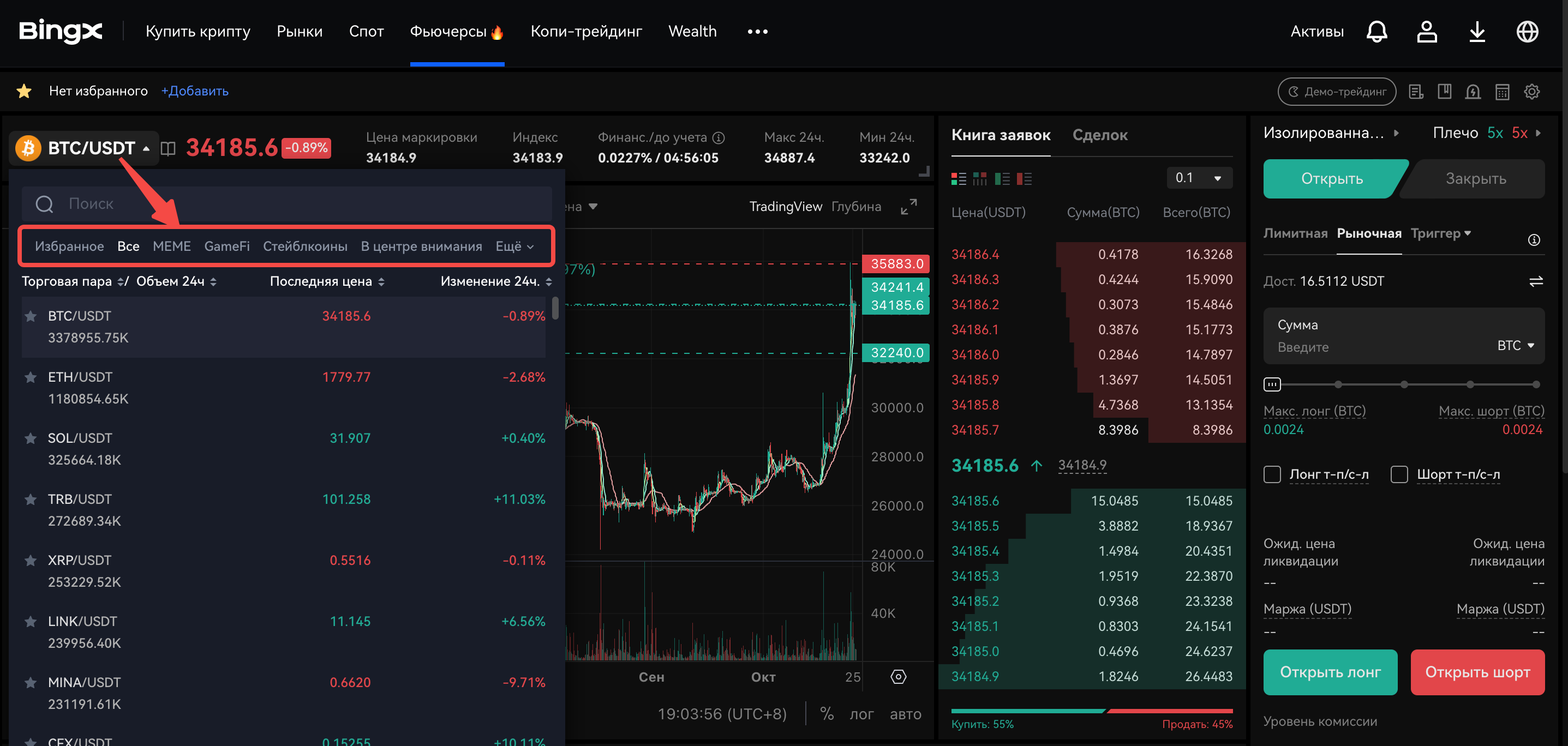Favorite the TRB/USDT pair star
This screenshot has width=1568, height=746.
pos(31,500)
